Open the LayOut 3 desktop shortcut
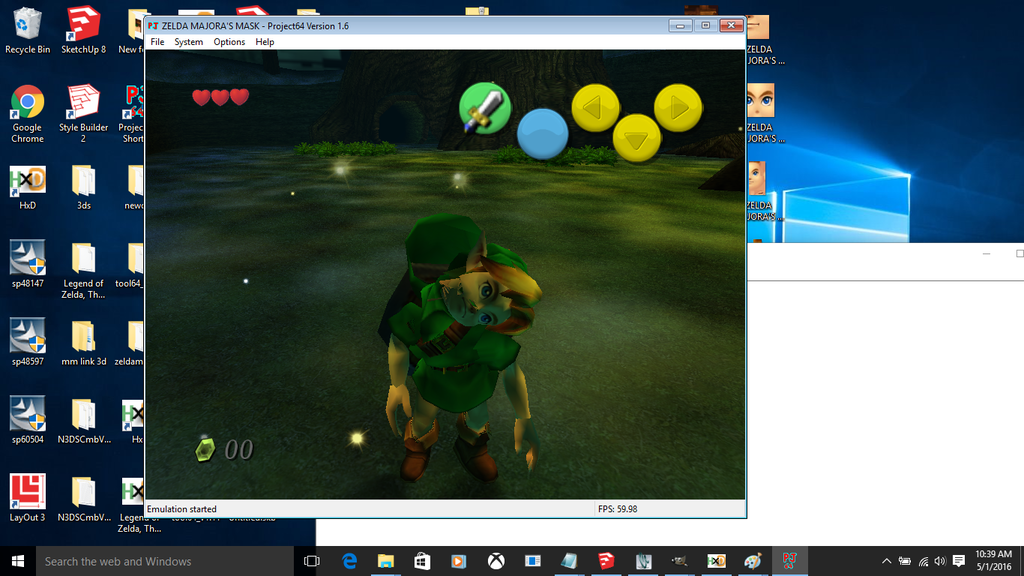 tap(27, 495)
